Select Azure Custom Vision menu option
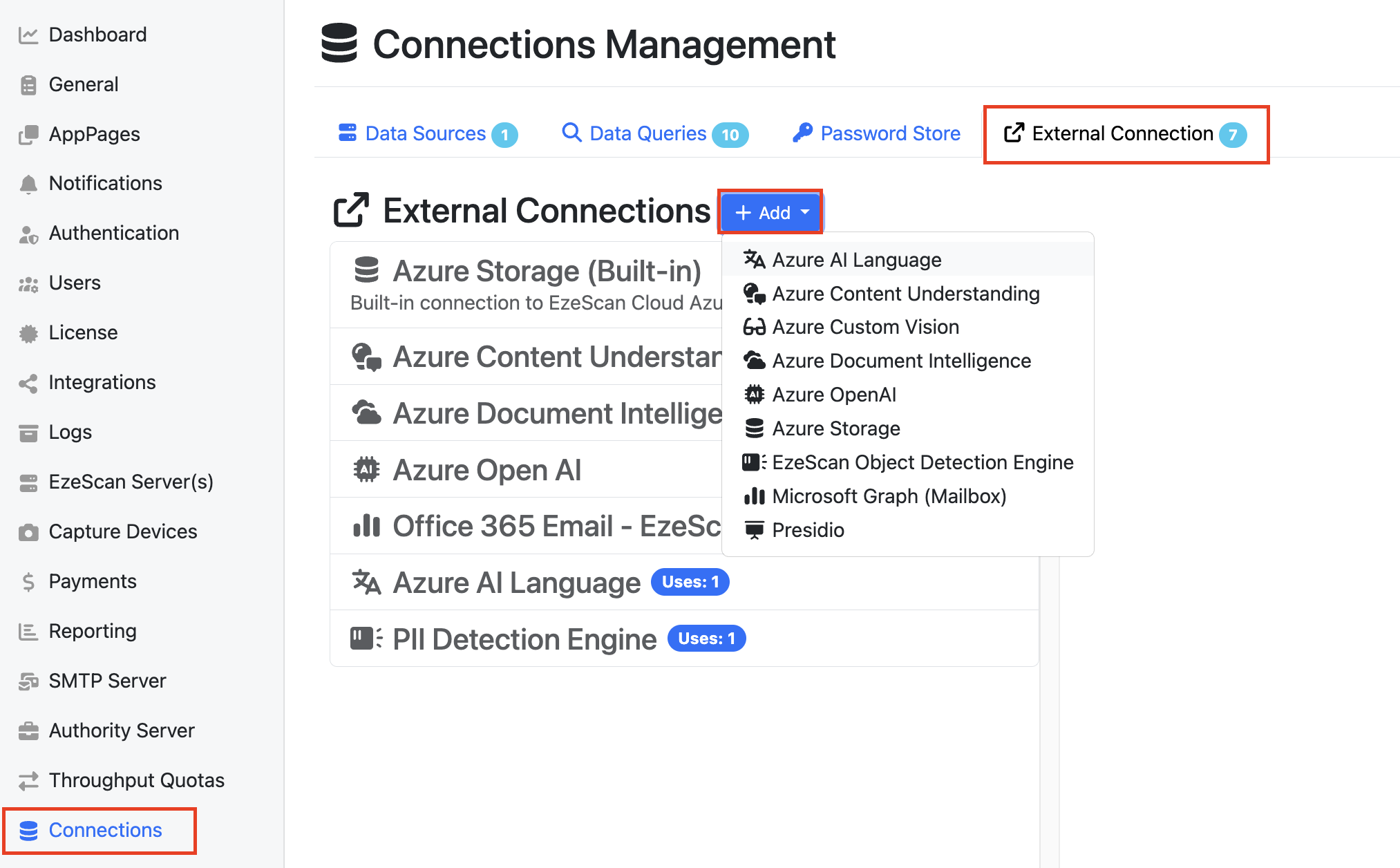 click(907, 327)
